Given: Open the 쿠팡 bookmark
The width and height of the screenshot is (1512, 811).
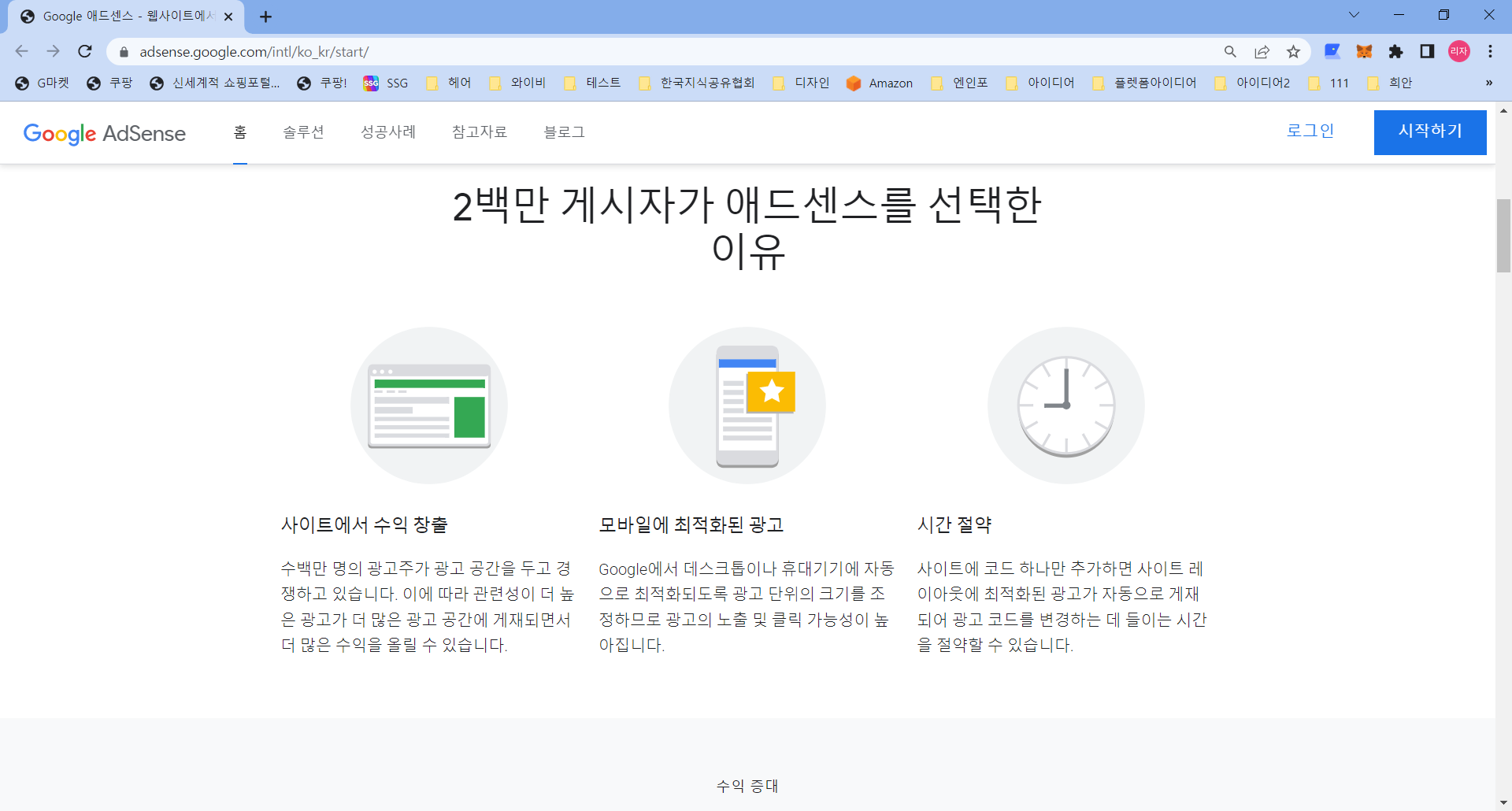Looking at the screenshot, I should pos(109,83).
